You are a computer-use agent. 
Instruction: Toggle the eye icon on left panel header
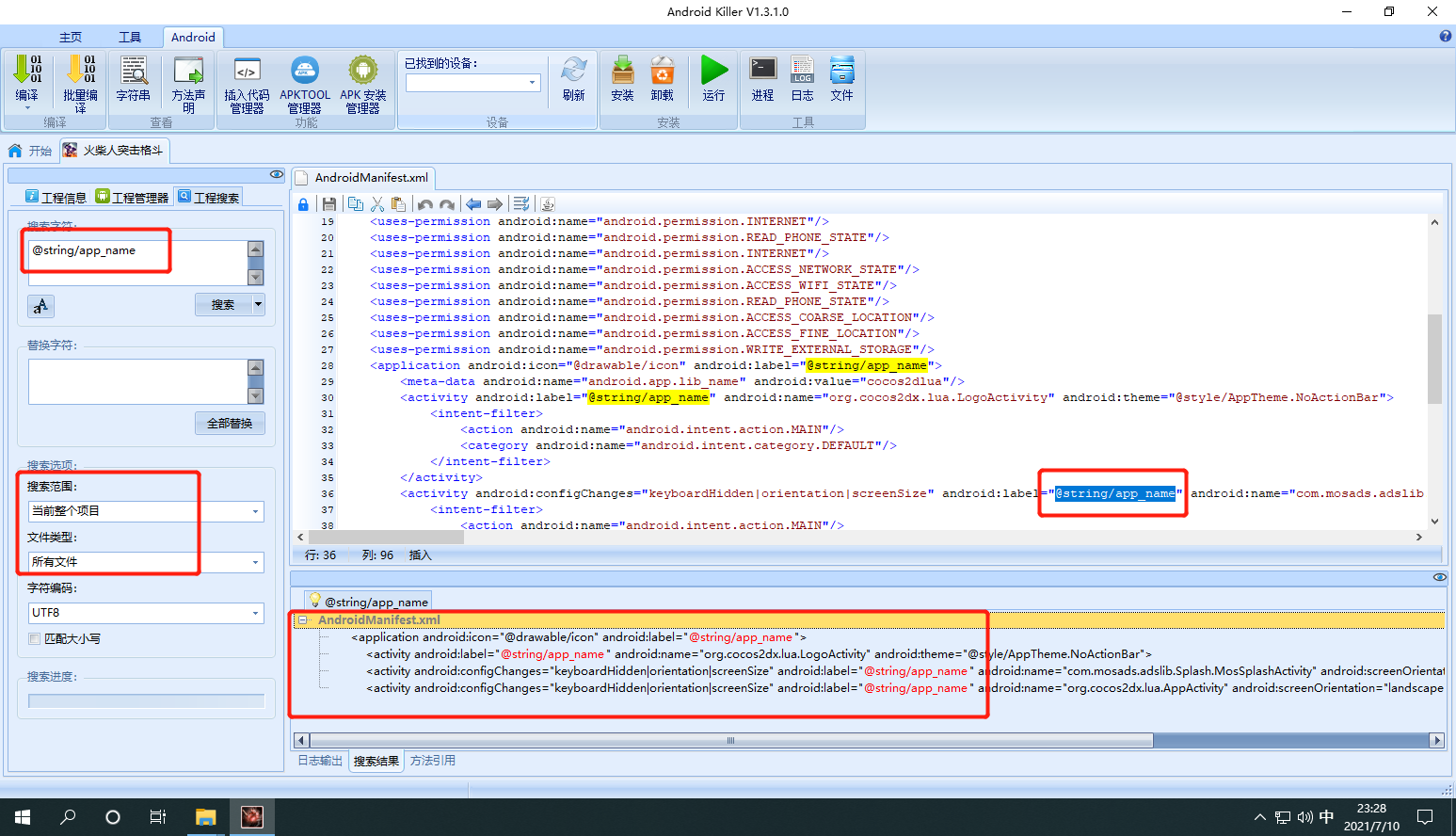pyautogui.click(x=277, y=174)
